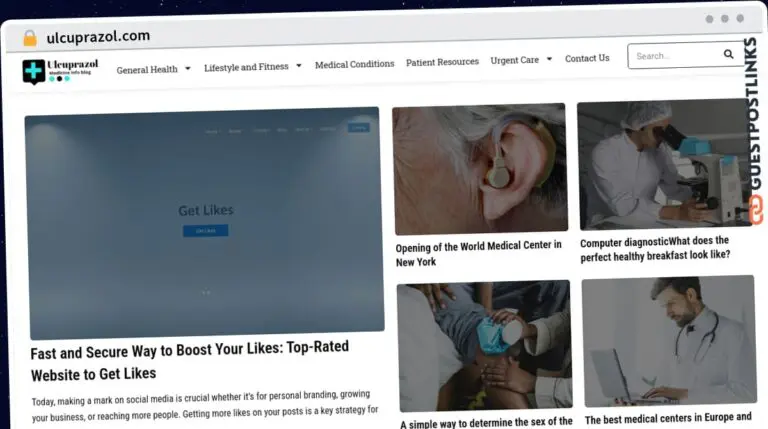This screenshot has height=429, width=768.
Task: Open article Fast and Secure Way to Boost Your Likes
Action: (190, 362)
